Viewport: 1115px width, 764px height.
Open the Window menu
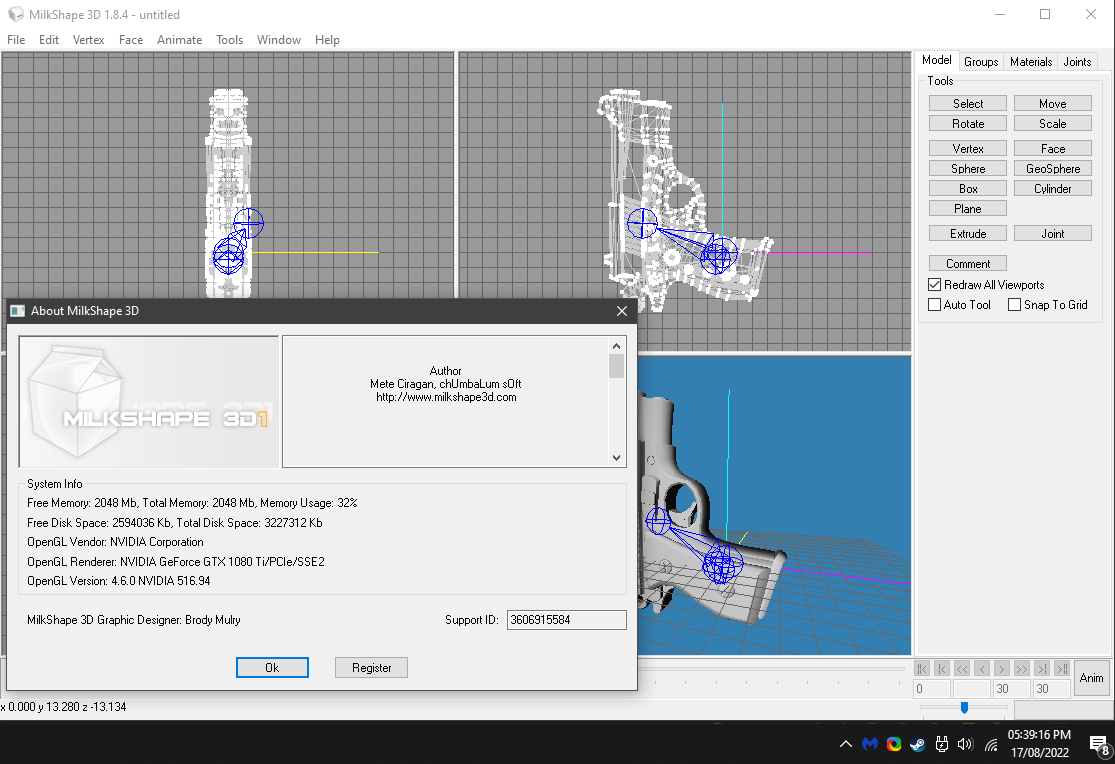[279, 40]
